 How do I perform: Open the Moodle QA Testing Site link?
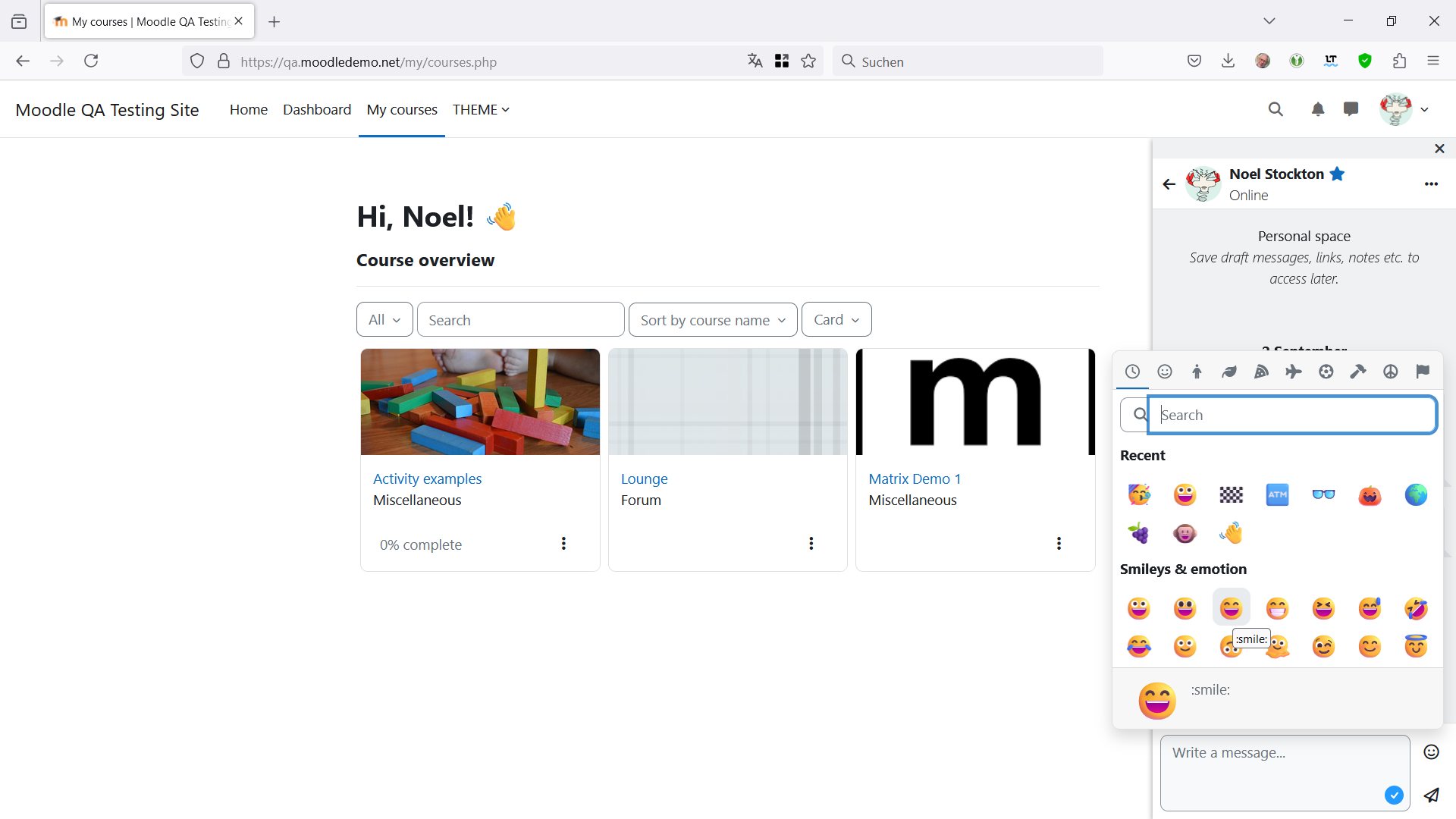click(x=107, y=110)
